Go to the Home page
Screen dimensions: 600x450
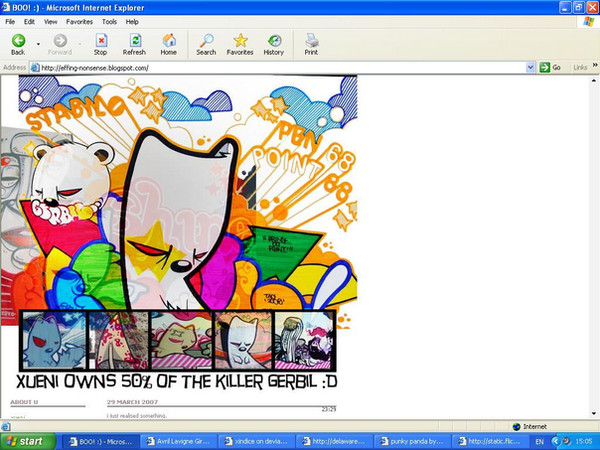pos(168,45)
